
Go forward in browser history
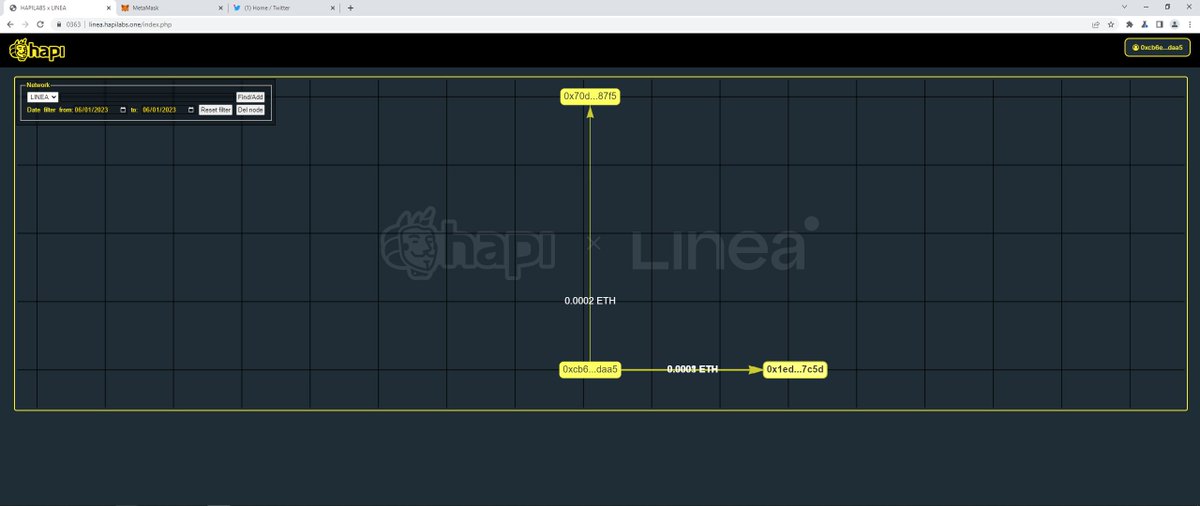click(x=25, y=23)
